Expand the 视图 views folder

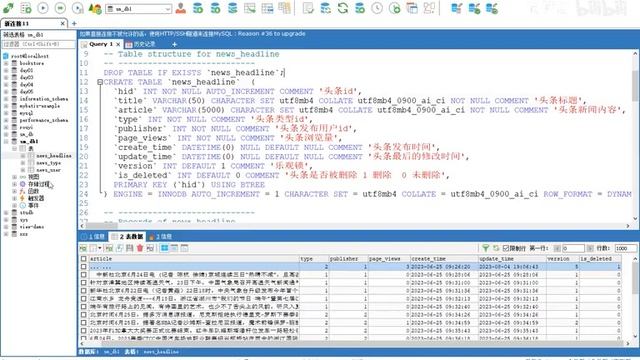click(15, 177)
